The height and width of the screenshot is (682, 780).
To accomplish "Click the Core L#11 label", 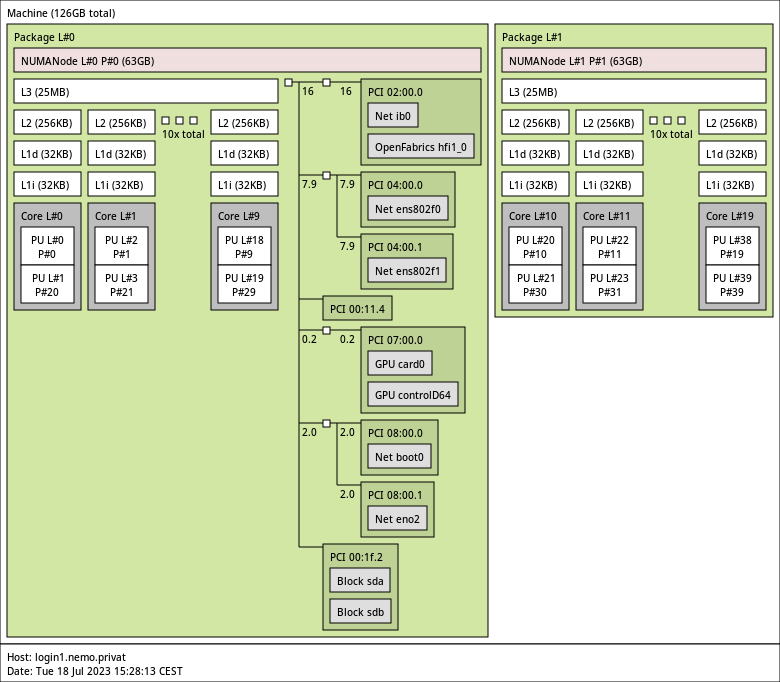I will (606, 216).
